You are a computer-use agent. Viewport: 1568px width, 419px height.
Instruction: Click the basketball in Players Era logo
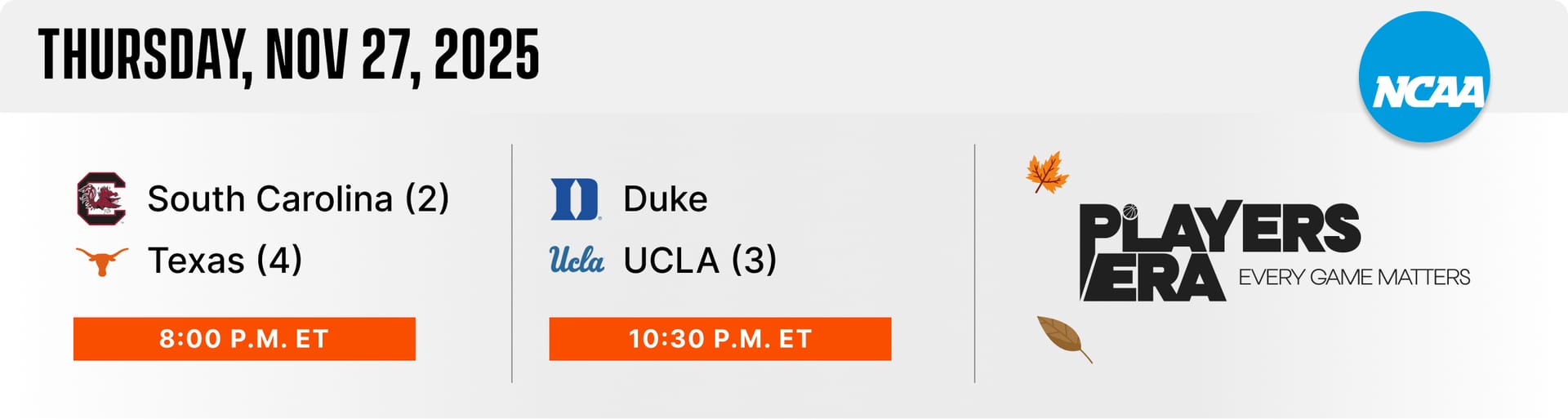point(1129,212)
